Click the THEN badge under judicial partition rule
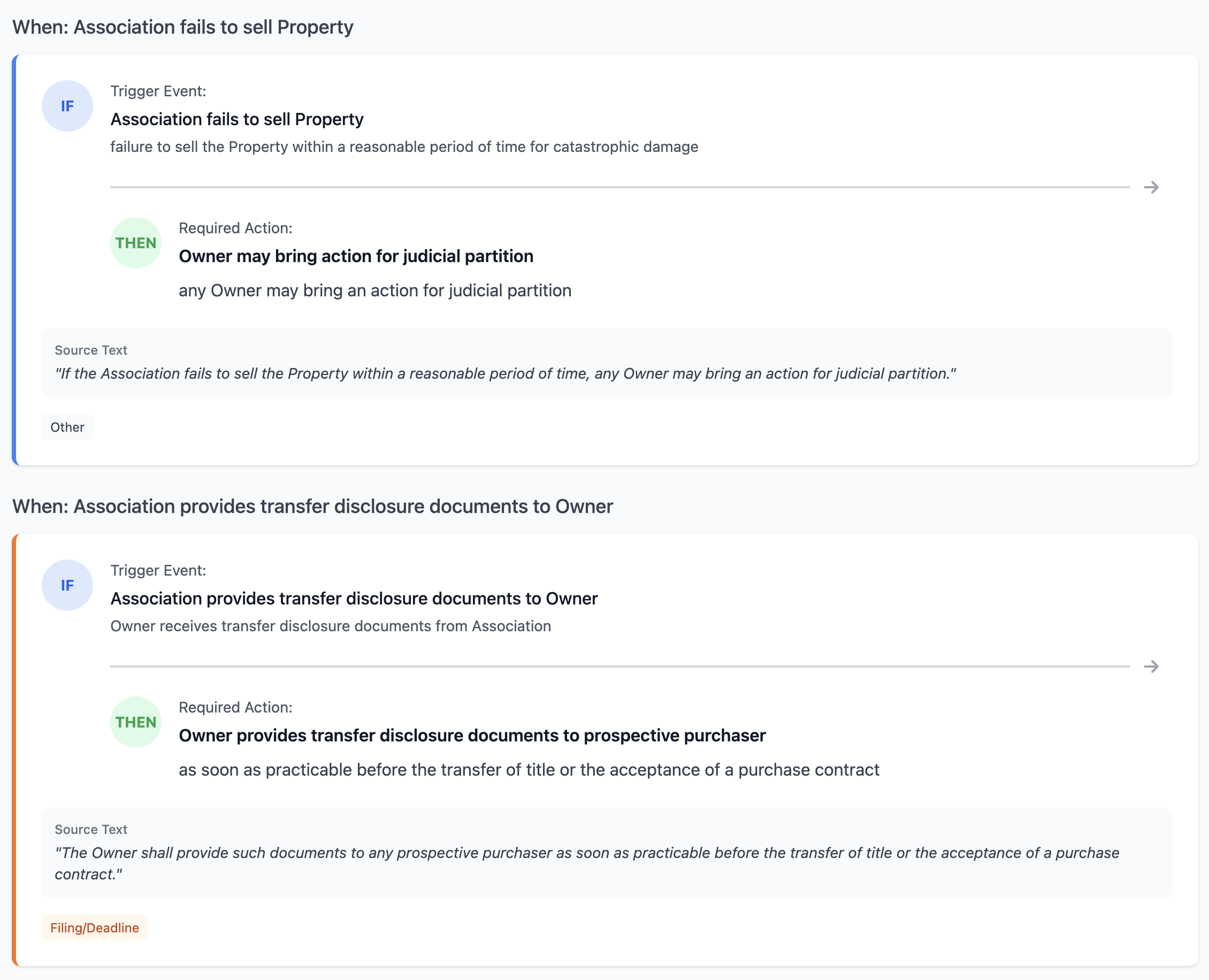The image size is (1209, 980). coord(135,243)
